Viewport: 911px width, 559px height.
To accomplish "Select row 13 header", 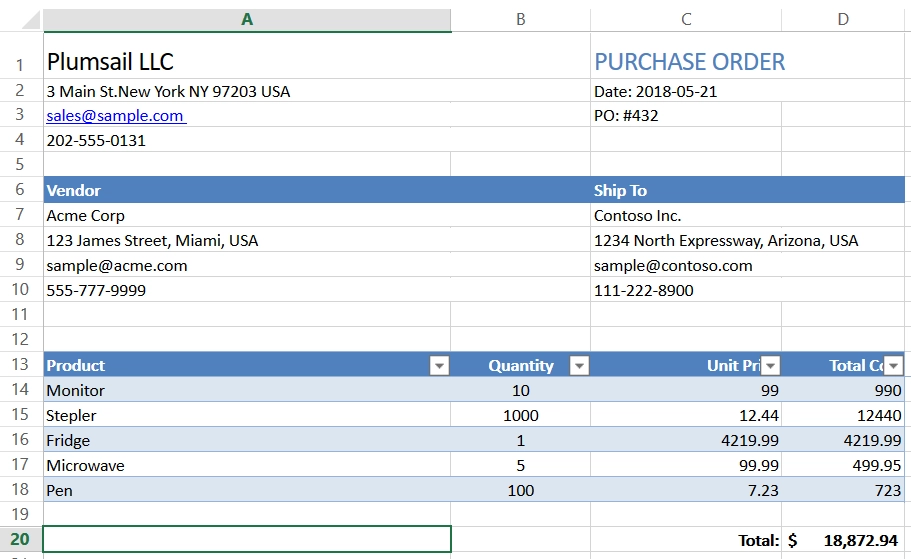I will pyautogui.click(x=20, y=364).
